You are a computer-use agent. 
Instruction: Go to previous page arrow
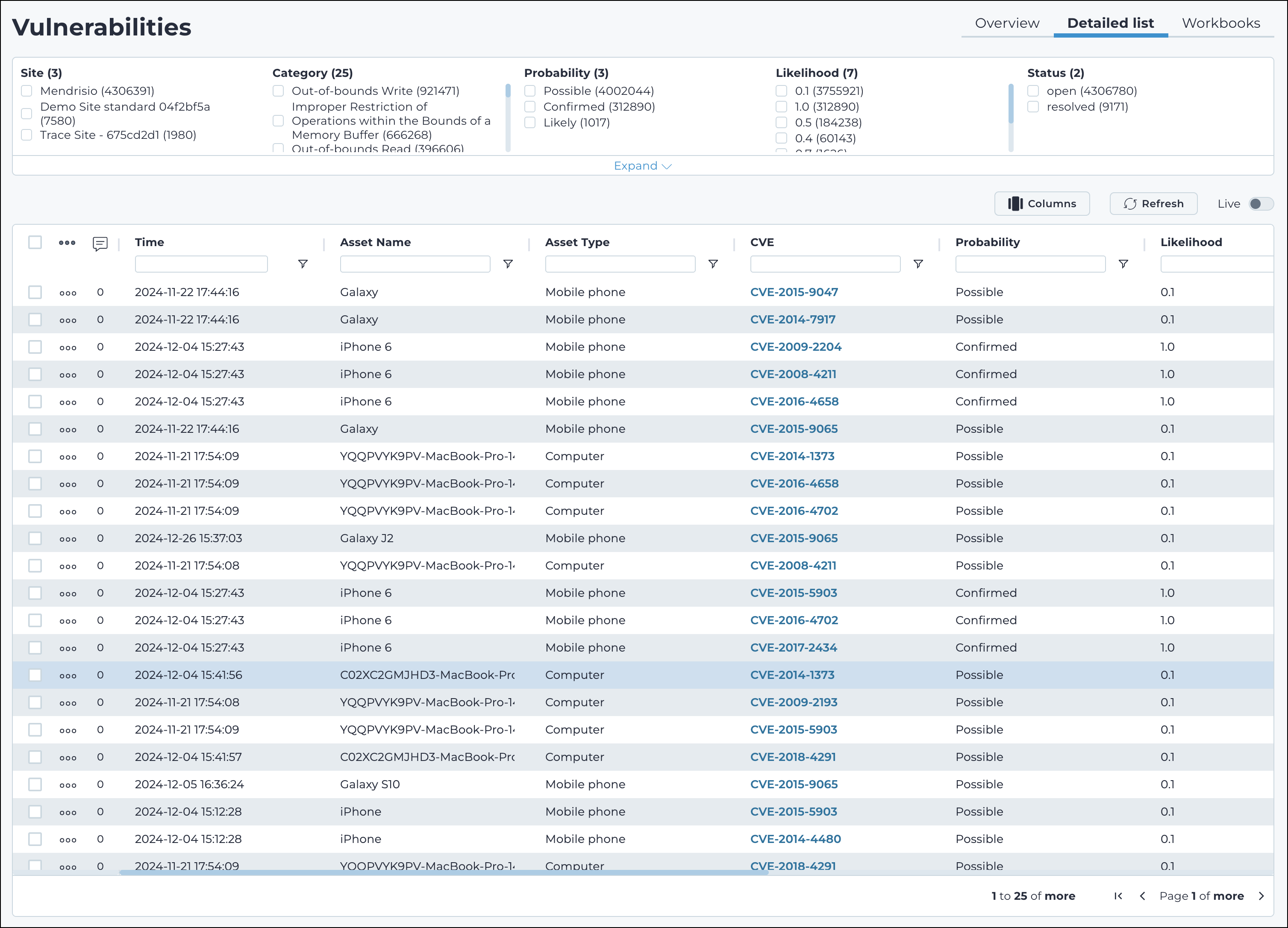tap(1143, 896)
